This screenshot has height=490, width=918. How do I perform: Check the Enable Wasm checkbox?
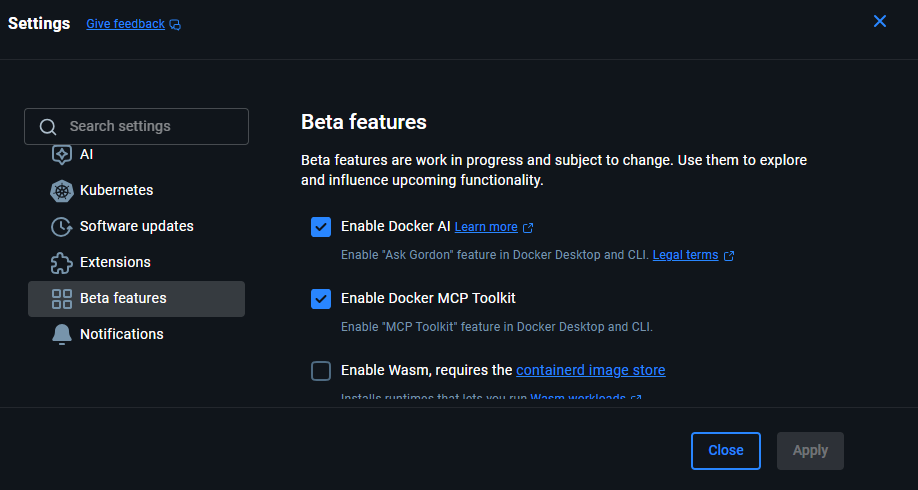321,371
